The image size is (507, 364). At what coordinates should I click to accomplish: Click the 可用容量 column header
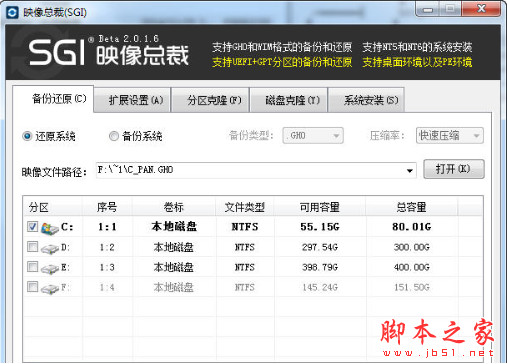320,207
